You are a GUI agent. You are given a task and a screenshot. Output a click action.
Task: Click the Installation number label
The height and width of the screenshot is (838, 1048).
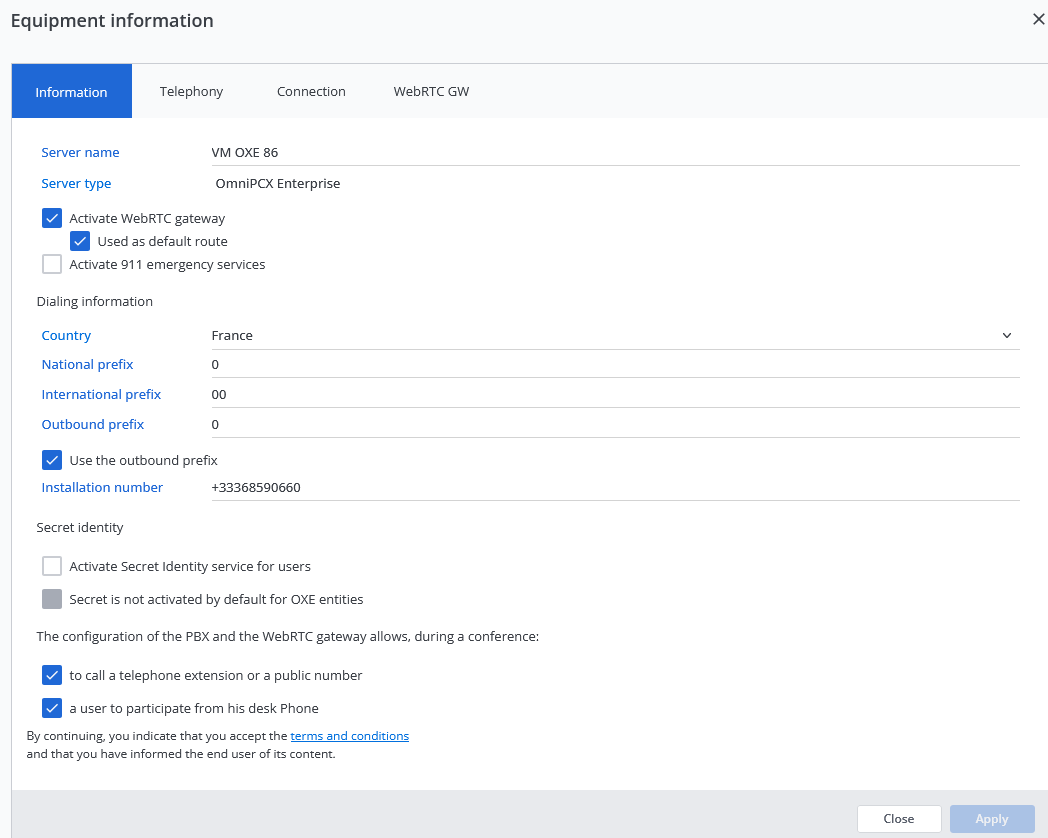coord(102,488)
